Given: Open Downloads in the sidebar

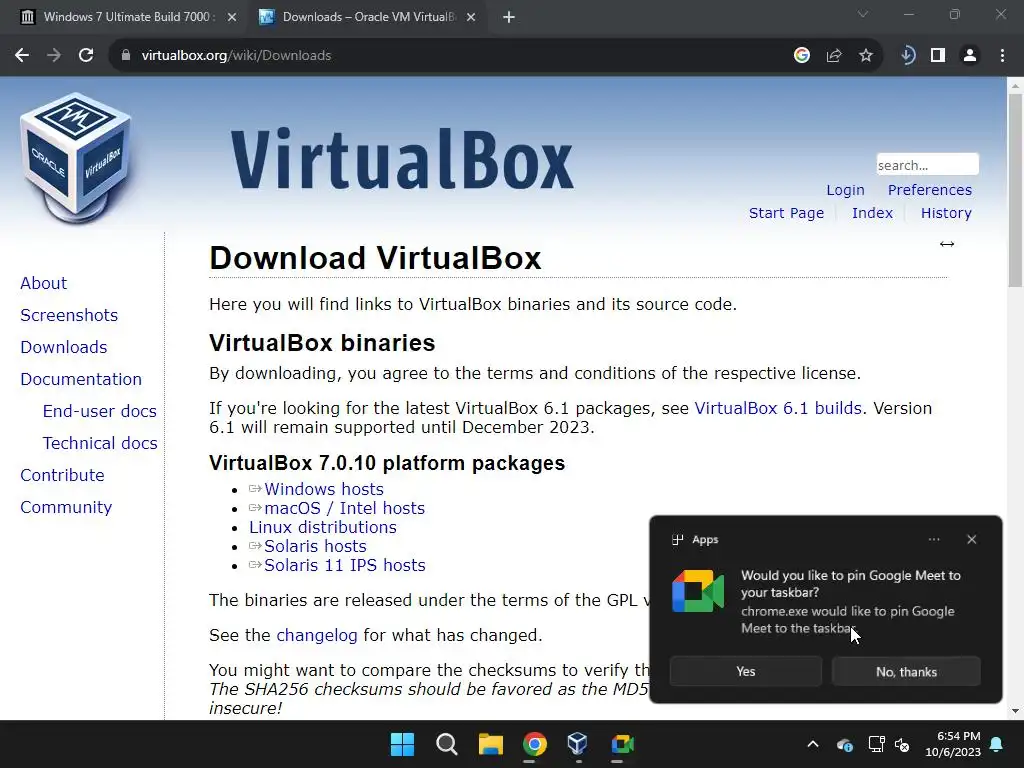Looking at the screenshot, I should (x=64, y=347).
